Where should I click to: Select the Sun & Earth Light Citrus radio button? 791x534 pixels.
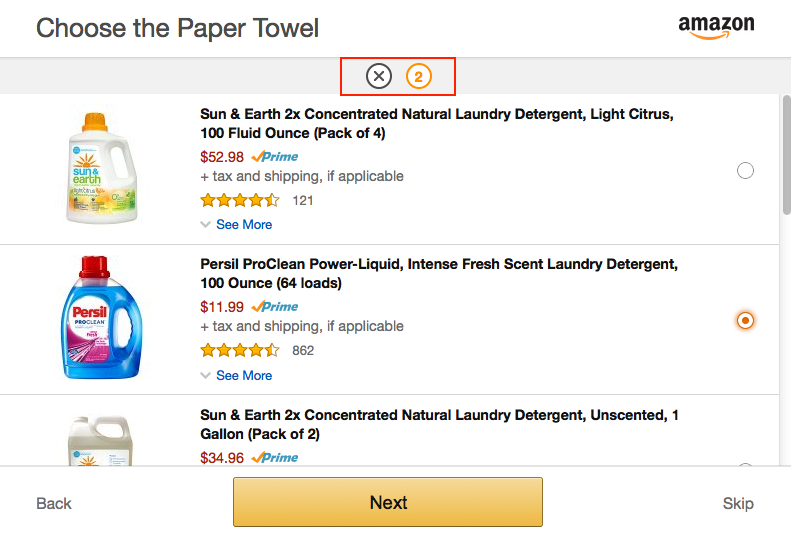(x=745, y=170)
